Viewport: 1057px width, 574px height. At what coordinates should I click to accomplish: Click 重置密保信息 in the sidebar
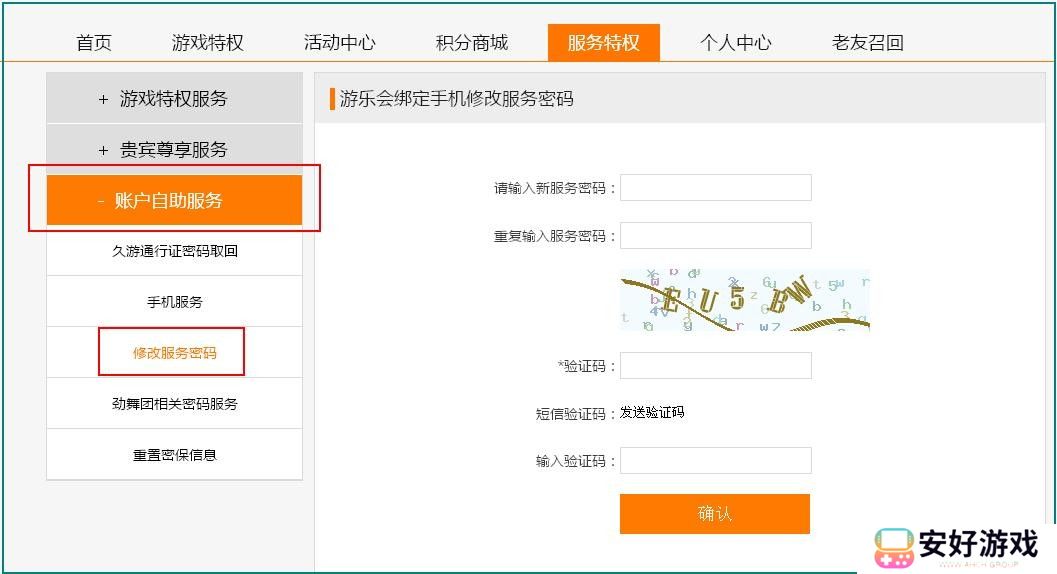click(x=174, y=455)
